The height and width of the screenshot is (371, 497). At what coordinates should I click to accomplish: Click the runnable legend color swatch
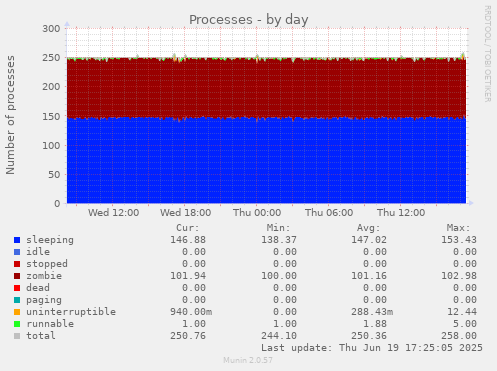(x=17, y=324)
